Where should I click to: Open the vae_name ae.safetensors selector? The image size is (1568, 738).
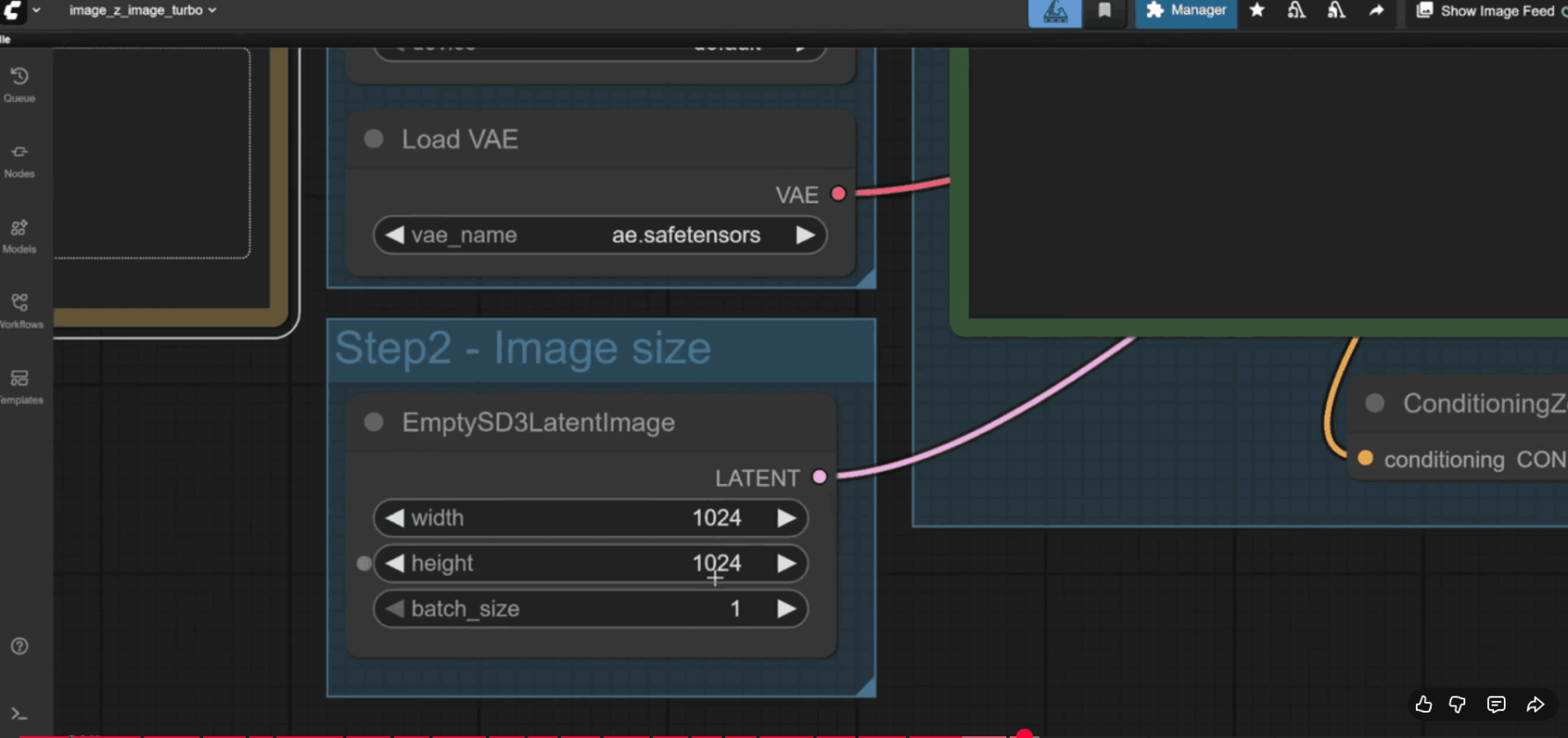599,235
